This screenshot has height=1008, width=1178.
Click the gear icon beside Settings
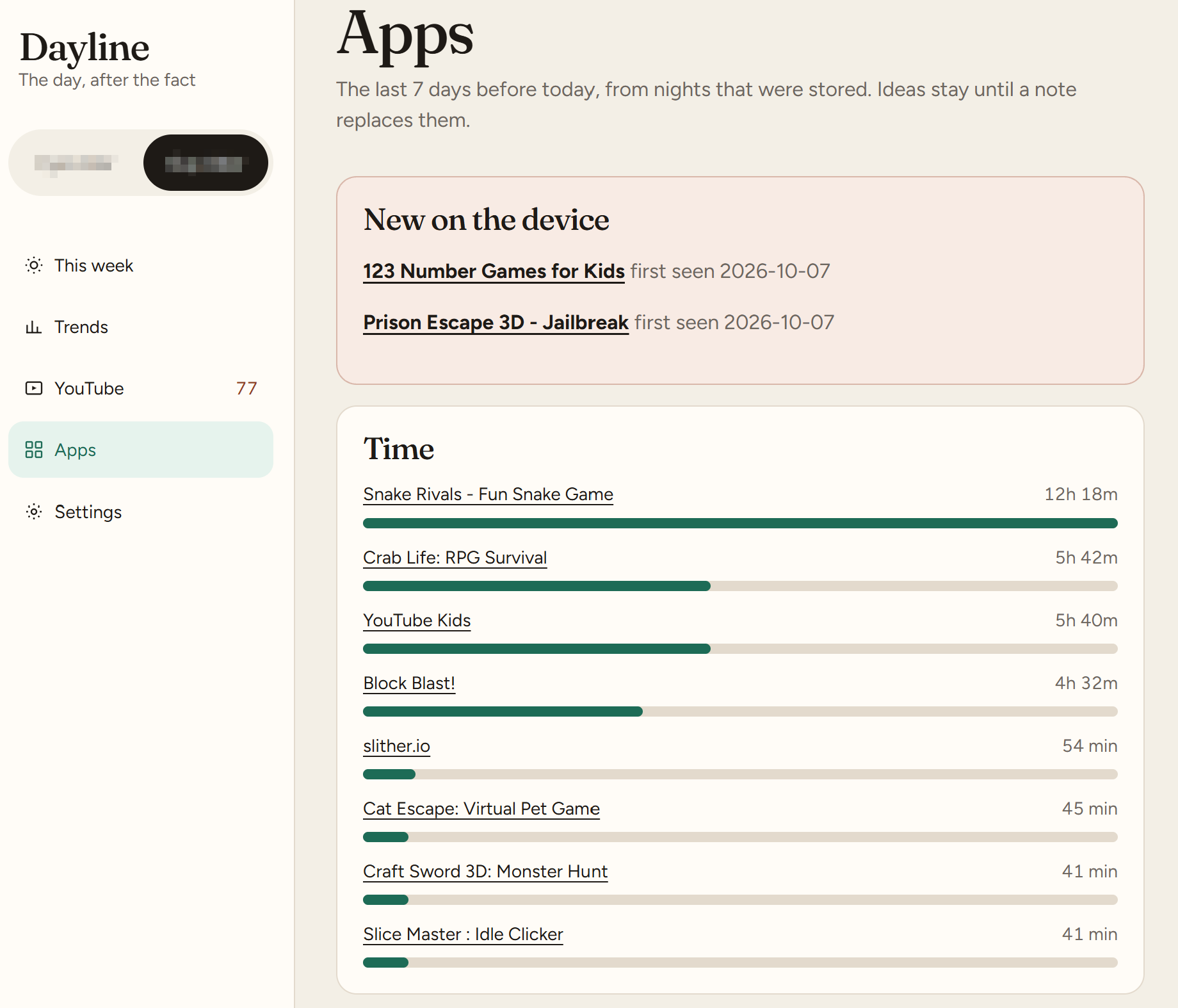click(x=34, y=512)
